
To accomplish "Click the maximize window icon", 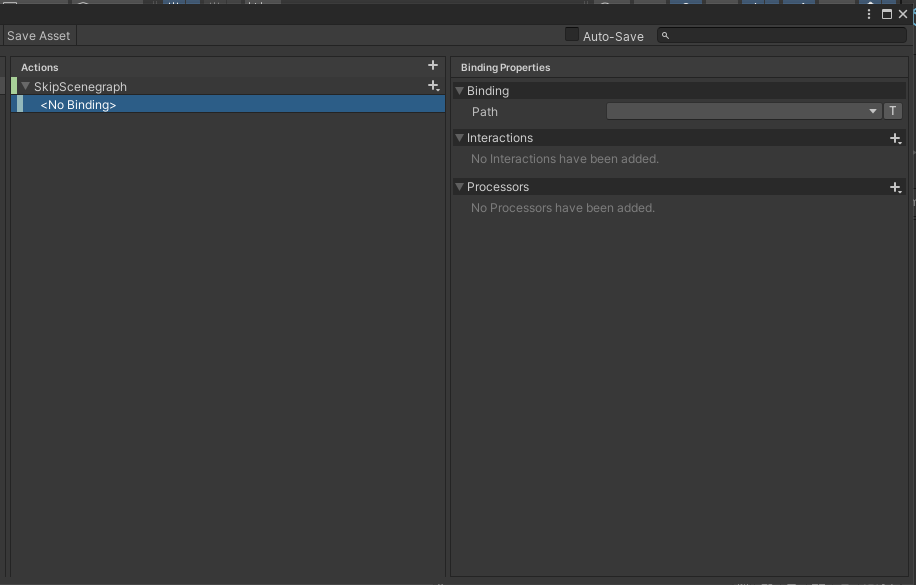I will pyautogui.click(x=886, y=14).
